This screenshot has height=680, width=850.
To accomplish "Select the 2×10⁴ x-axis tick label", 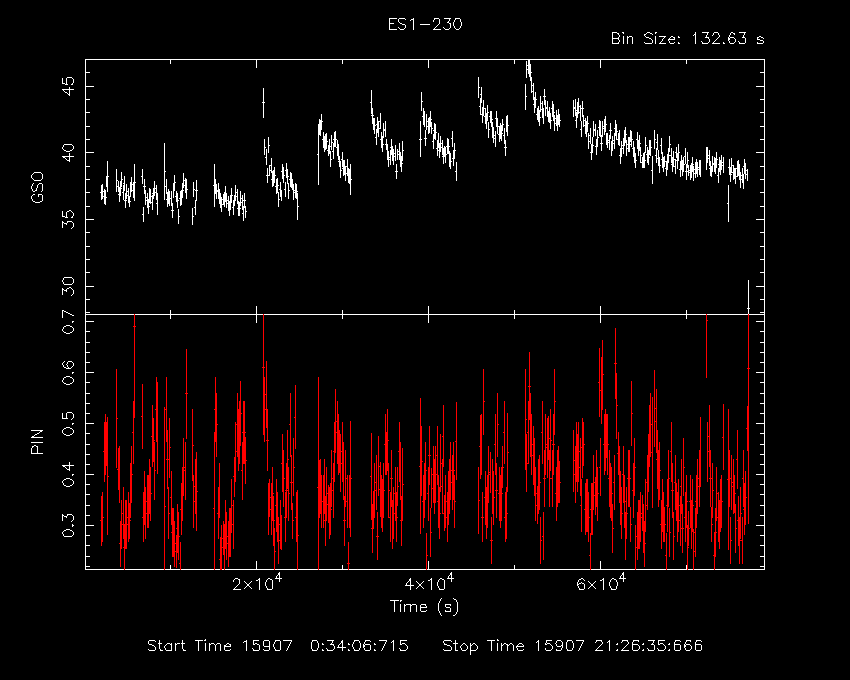I will 257,583.
